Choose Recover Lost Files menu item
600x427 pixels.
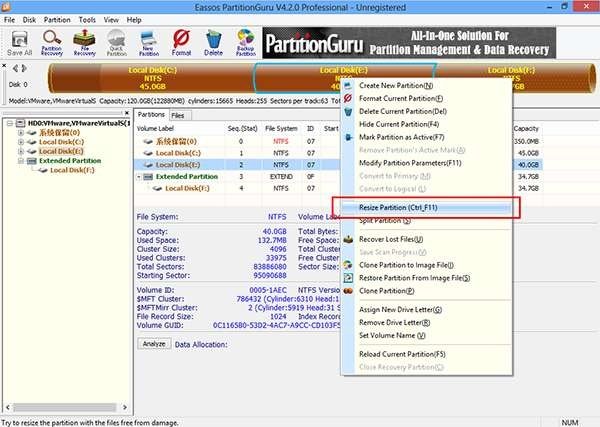tap(391, 240)
